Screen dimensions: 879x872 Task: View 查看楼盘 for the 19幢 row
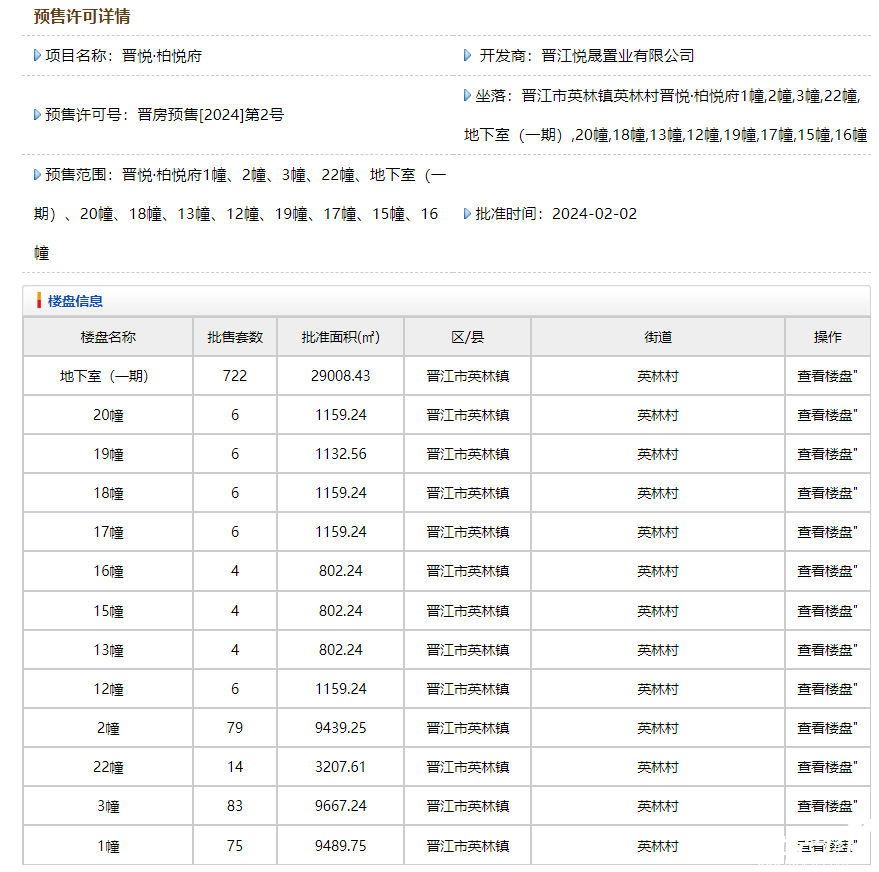click(x=825, y=454)
